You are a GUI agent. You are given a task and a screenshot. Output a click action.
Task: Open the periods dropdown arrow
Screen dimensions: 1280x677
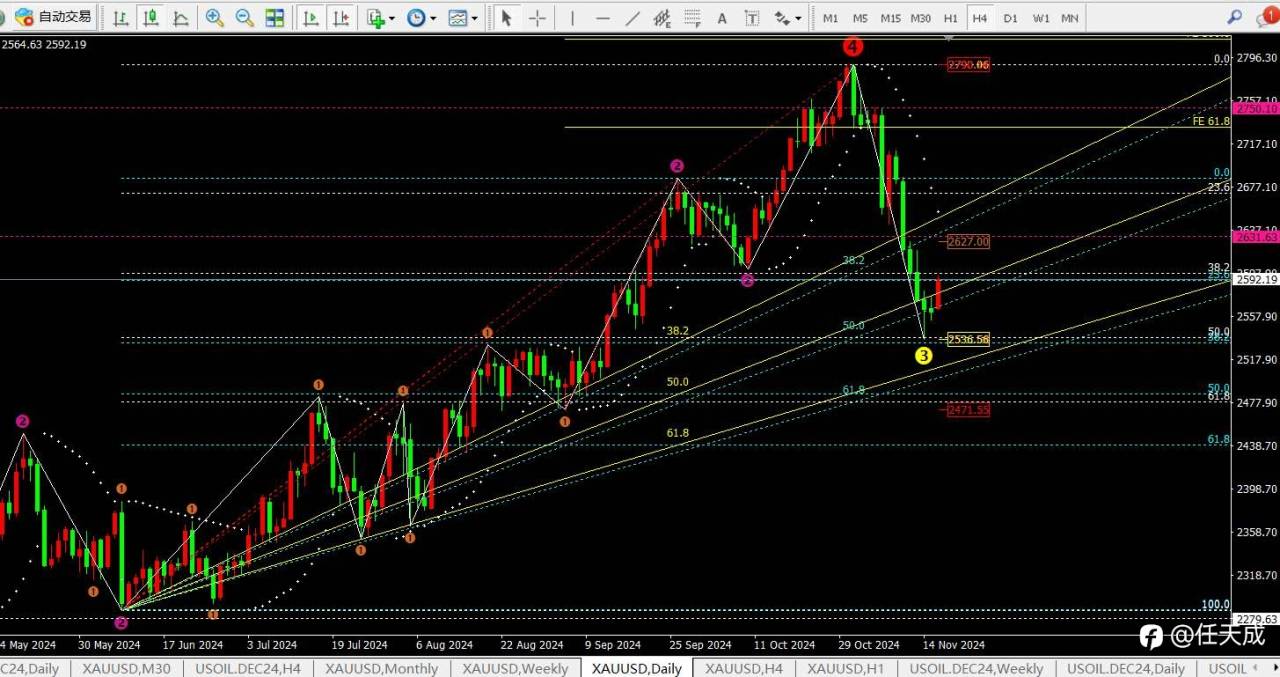click(433, 17)
